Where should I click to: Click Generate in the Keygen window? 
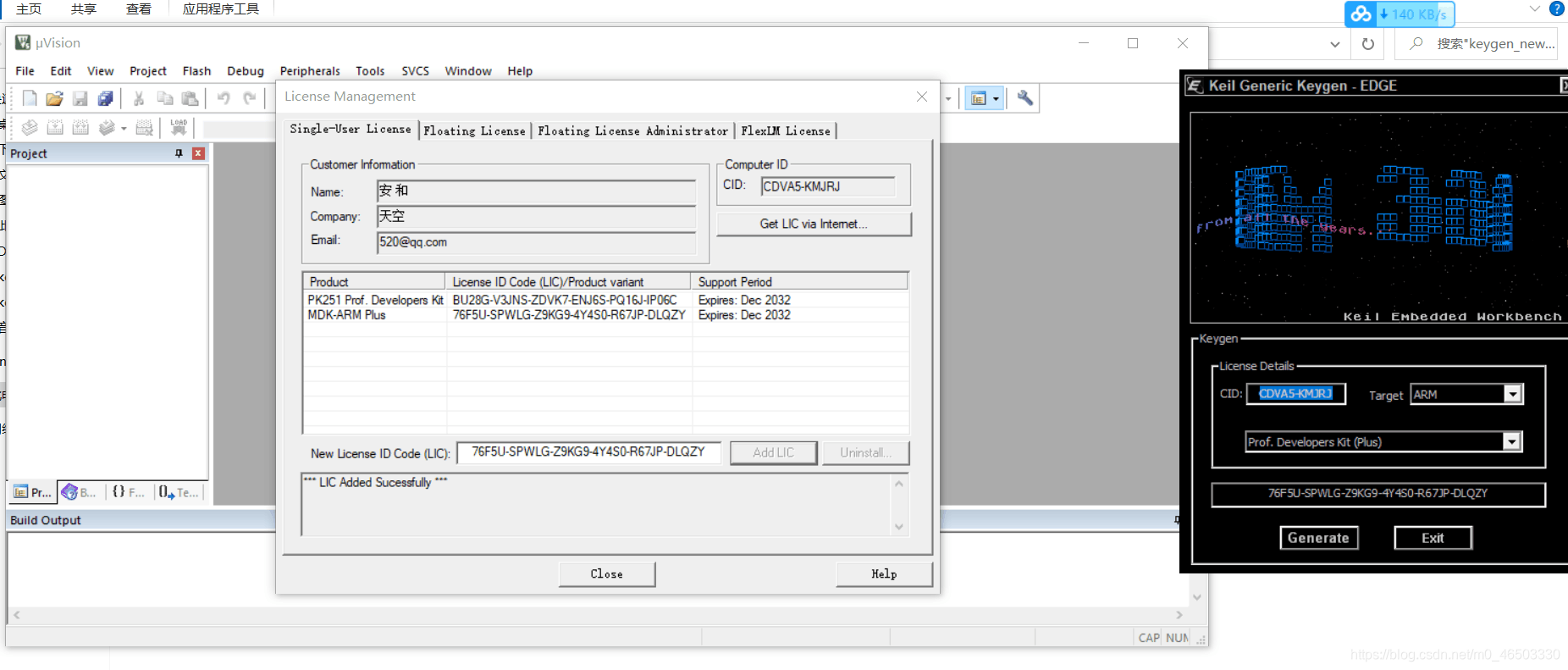(x=1318, y=538)
